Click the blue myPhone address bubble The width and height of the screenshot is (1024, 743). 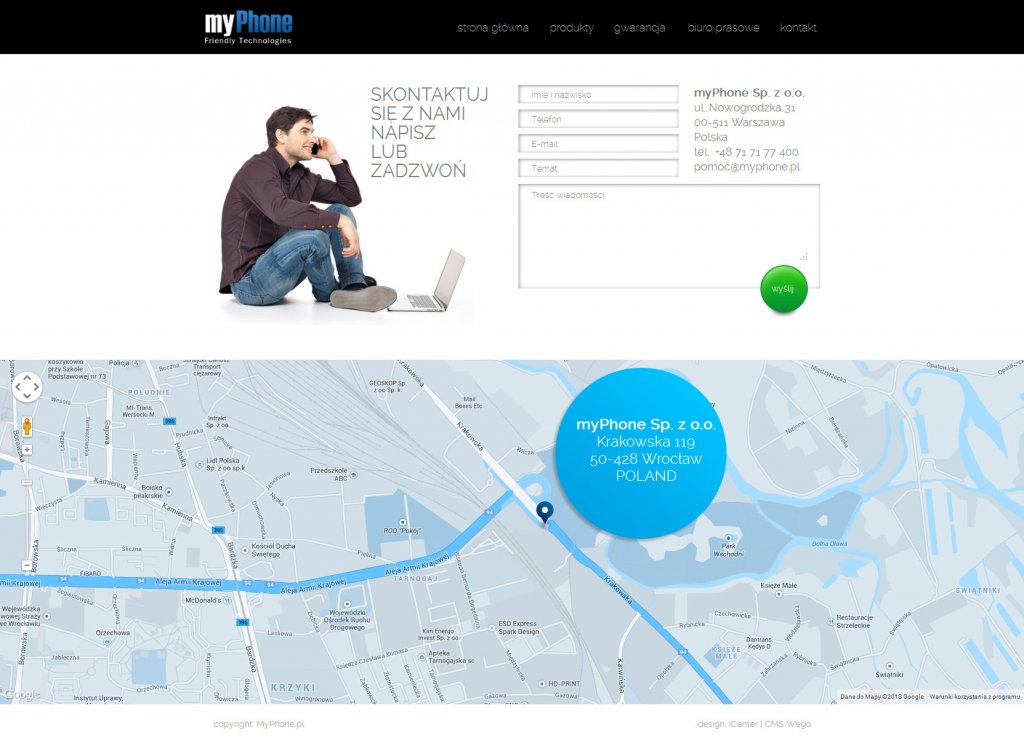pos(641,453)
